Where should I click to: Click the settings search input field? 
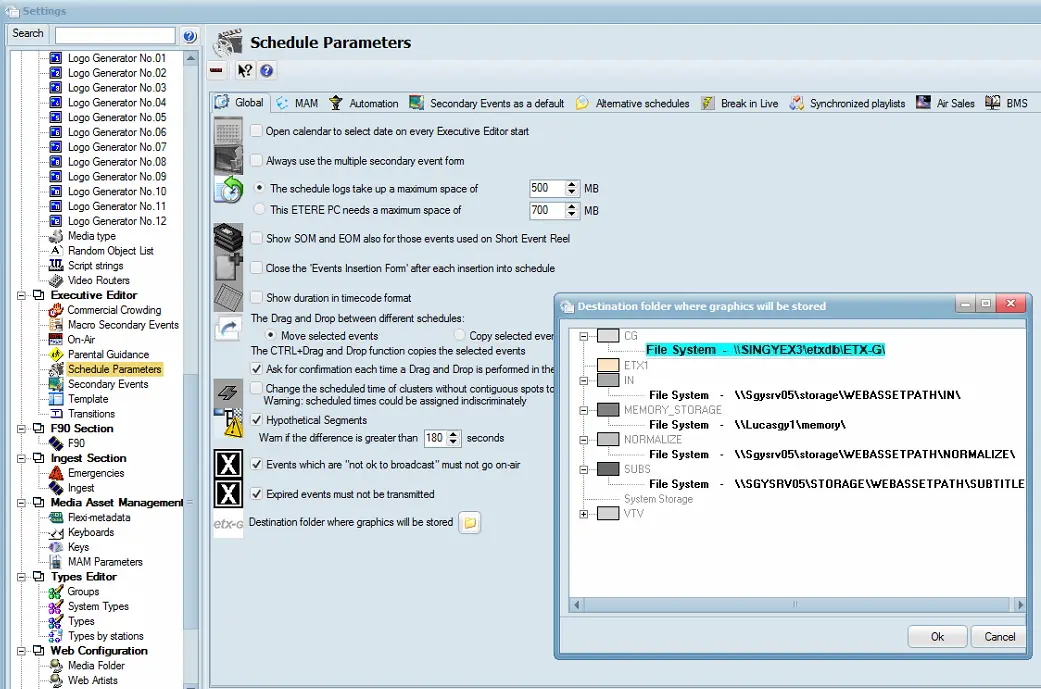pyautogui.click(x=115, y=35)
